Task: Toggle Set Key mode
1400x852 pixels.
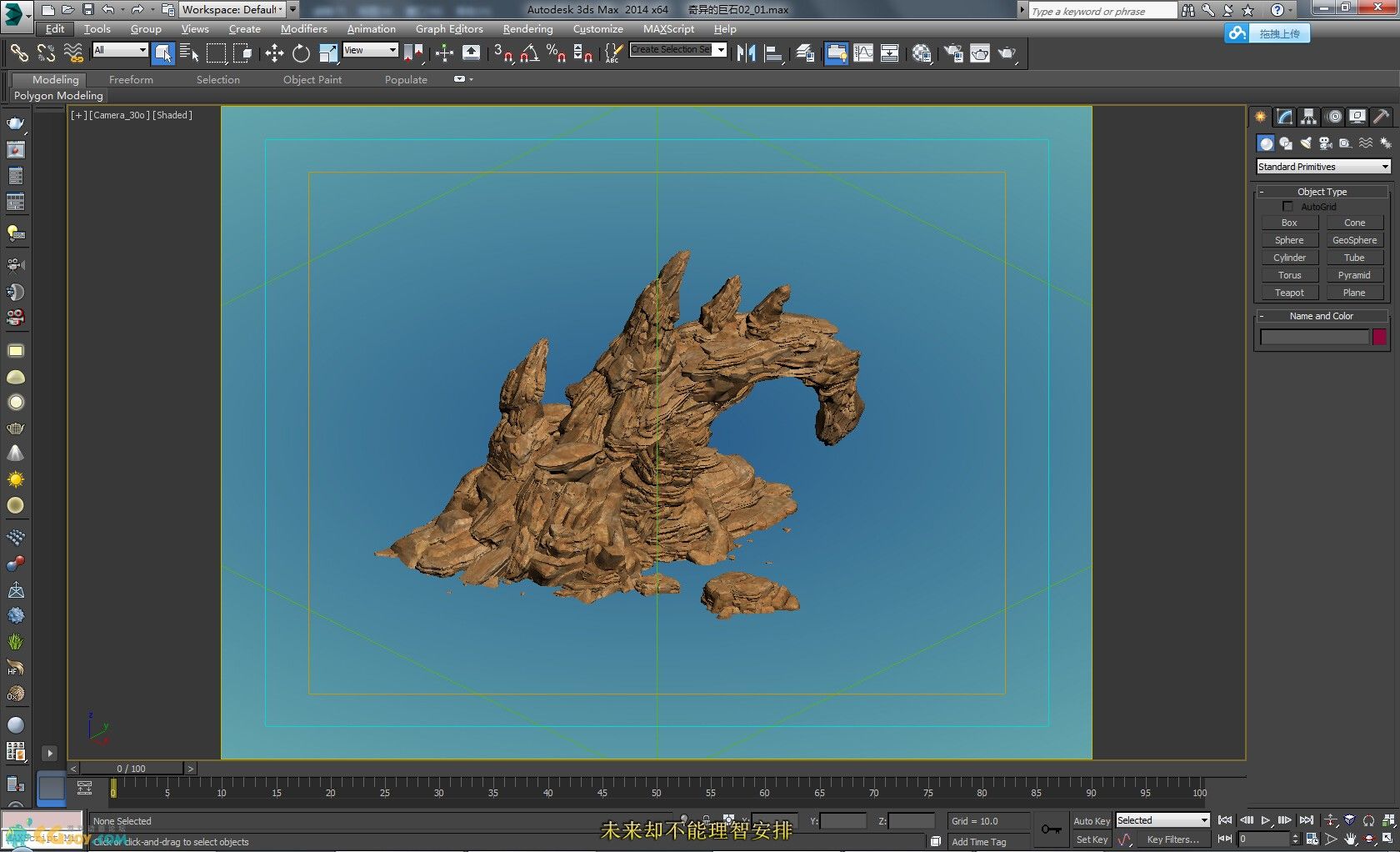Action: point(1092,839)
